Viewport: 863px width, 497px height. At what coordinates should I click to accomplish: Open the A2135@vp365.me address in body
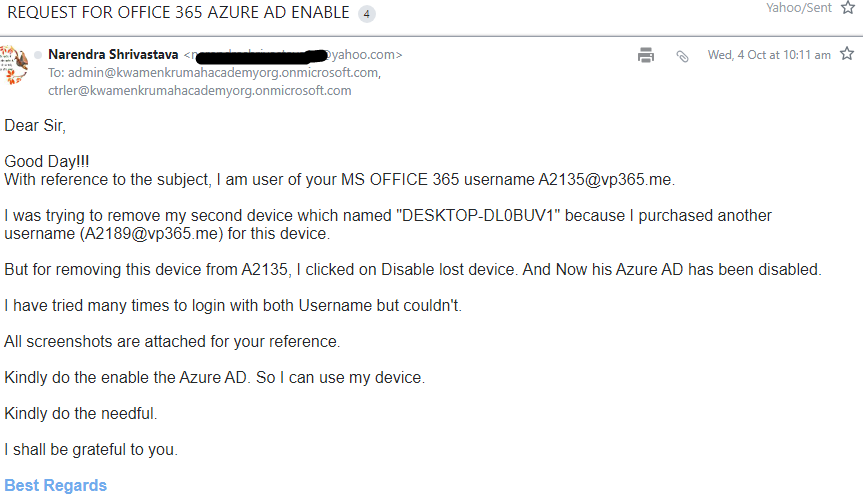tap(605, 179)
